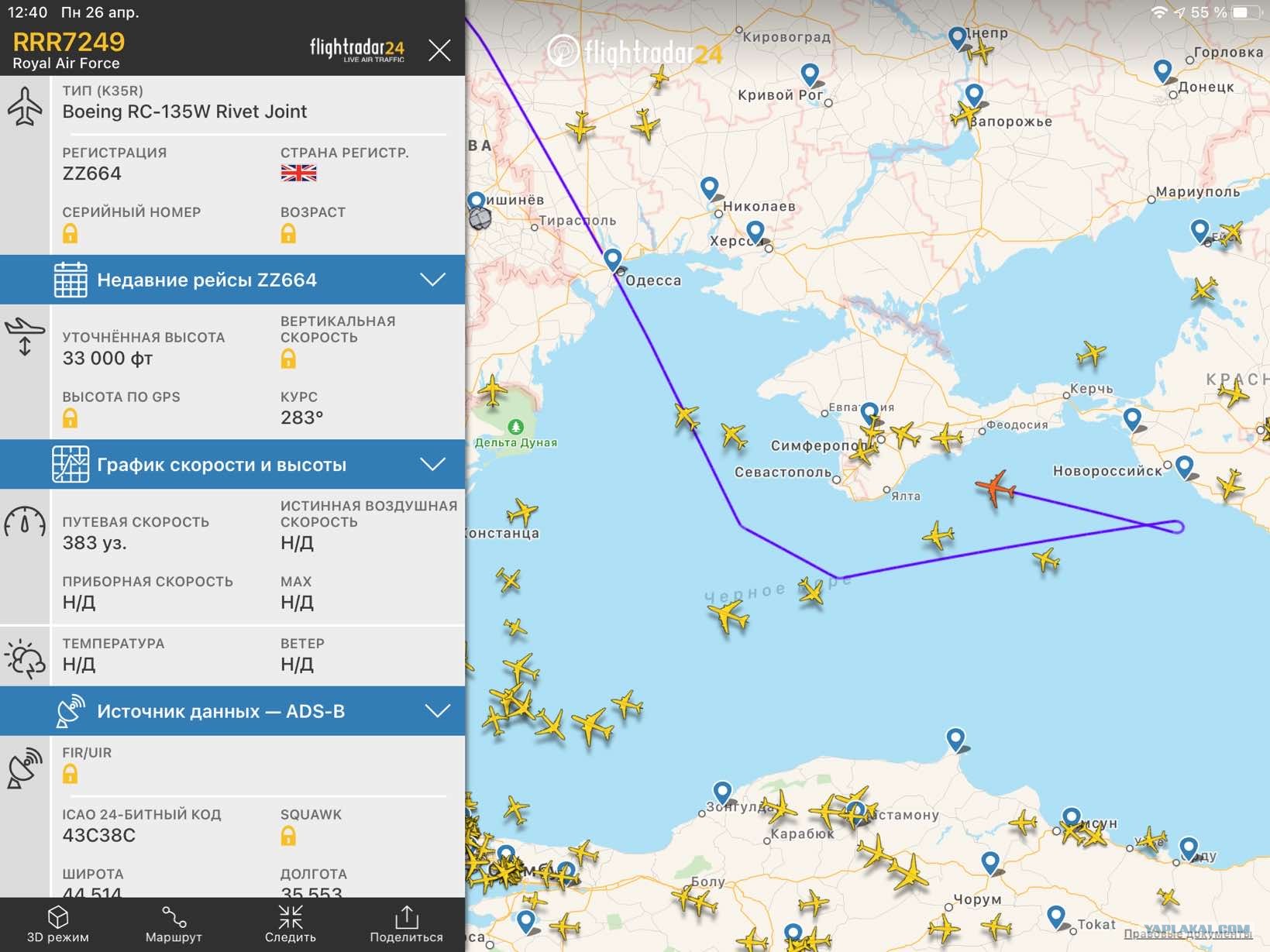Screen dimensions: 1270x952
Task: Tap the airport pin above Запорожье
Action: click(974, 95)
